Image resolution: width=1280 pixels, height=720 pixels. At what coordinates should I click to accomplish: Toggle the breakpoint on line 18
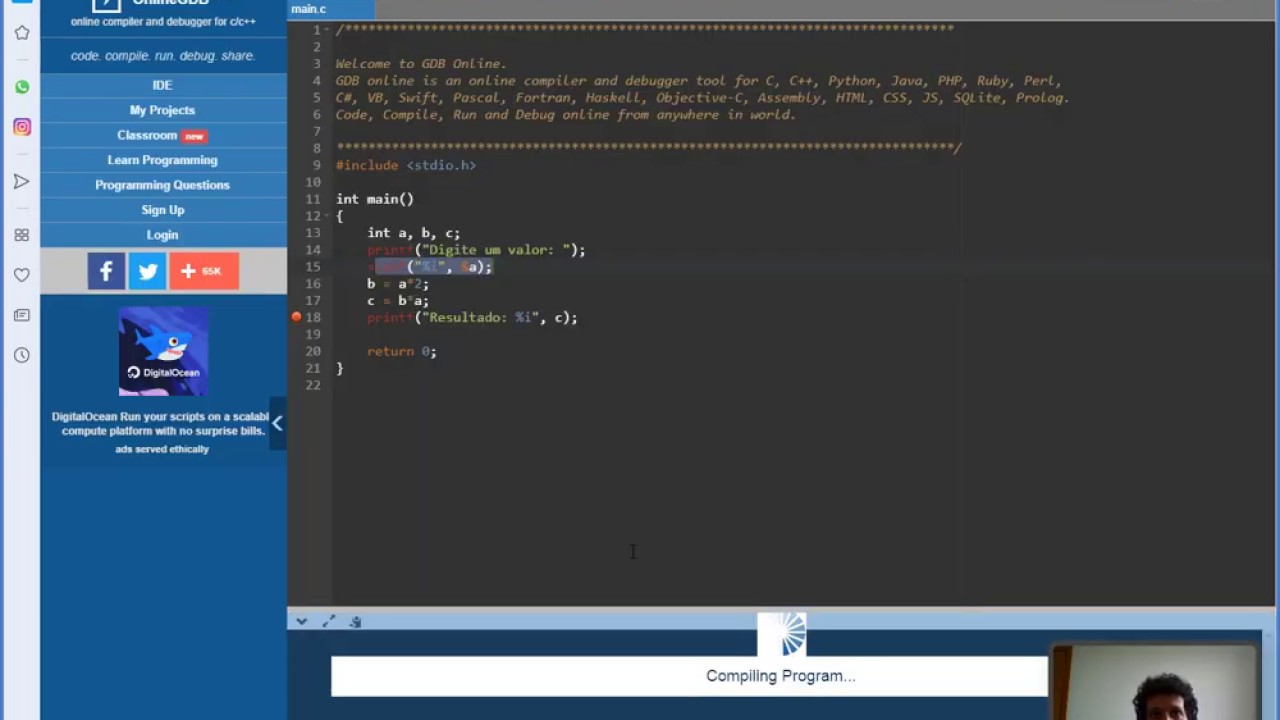pos(296,317)
